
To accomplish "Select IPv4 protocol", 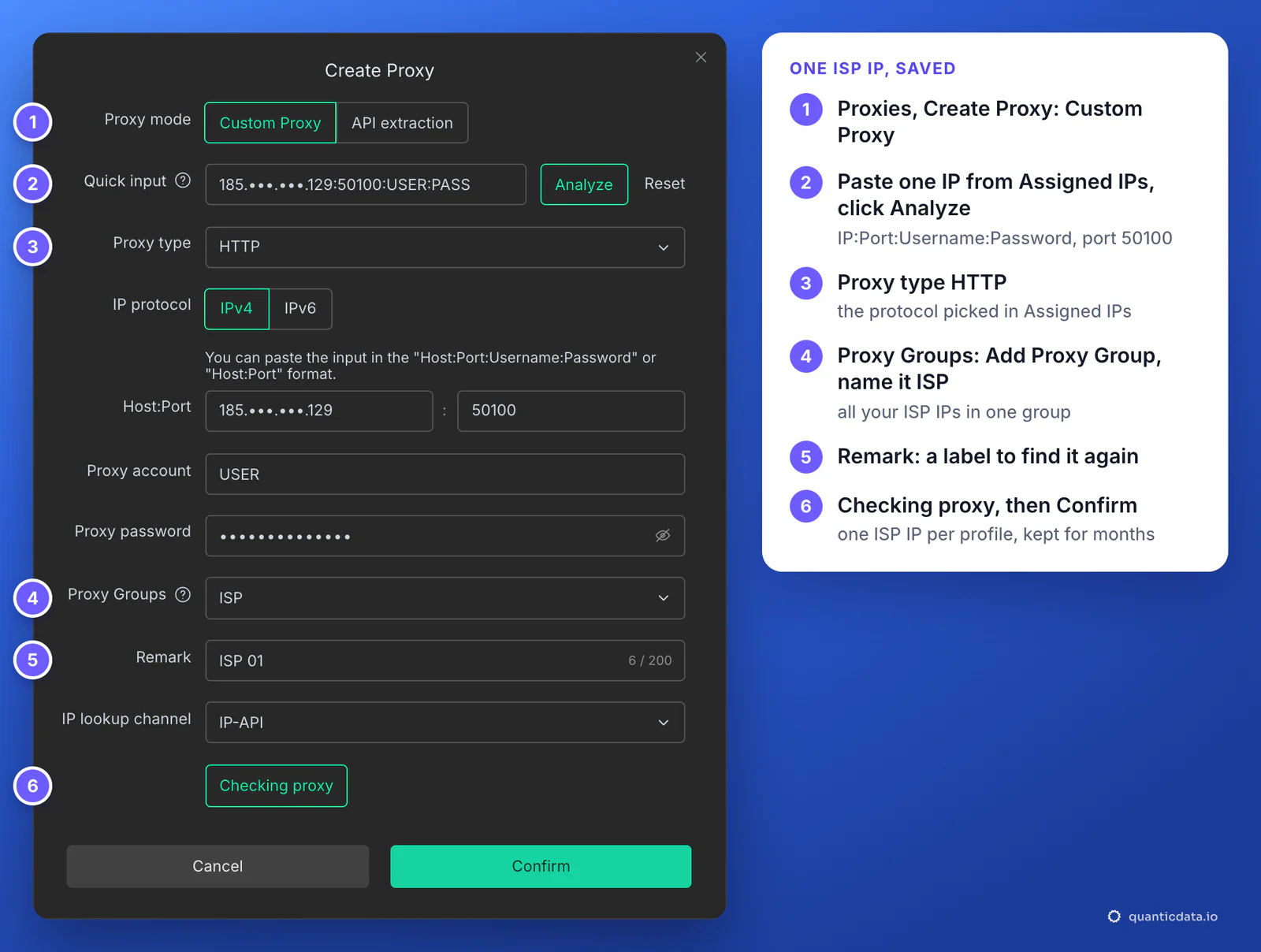I will coord(236,308).
